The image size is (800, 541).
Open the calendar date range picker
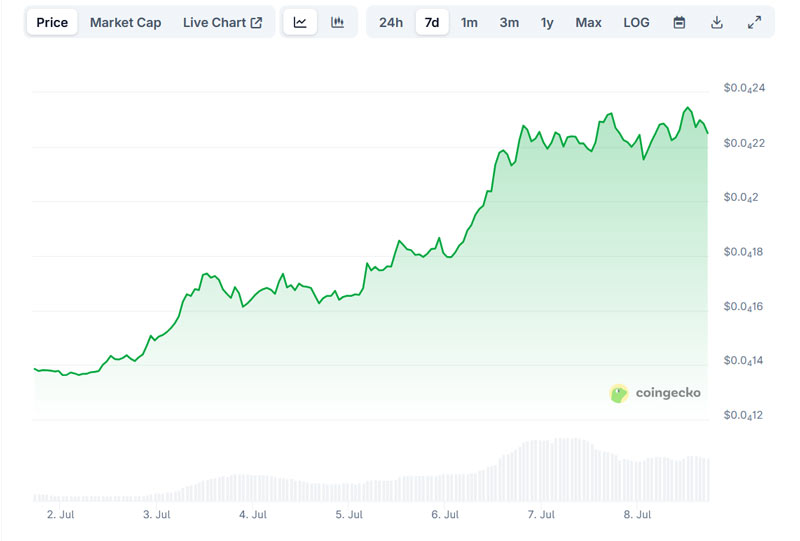click(x=679, y=22)
